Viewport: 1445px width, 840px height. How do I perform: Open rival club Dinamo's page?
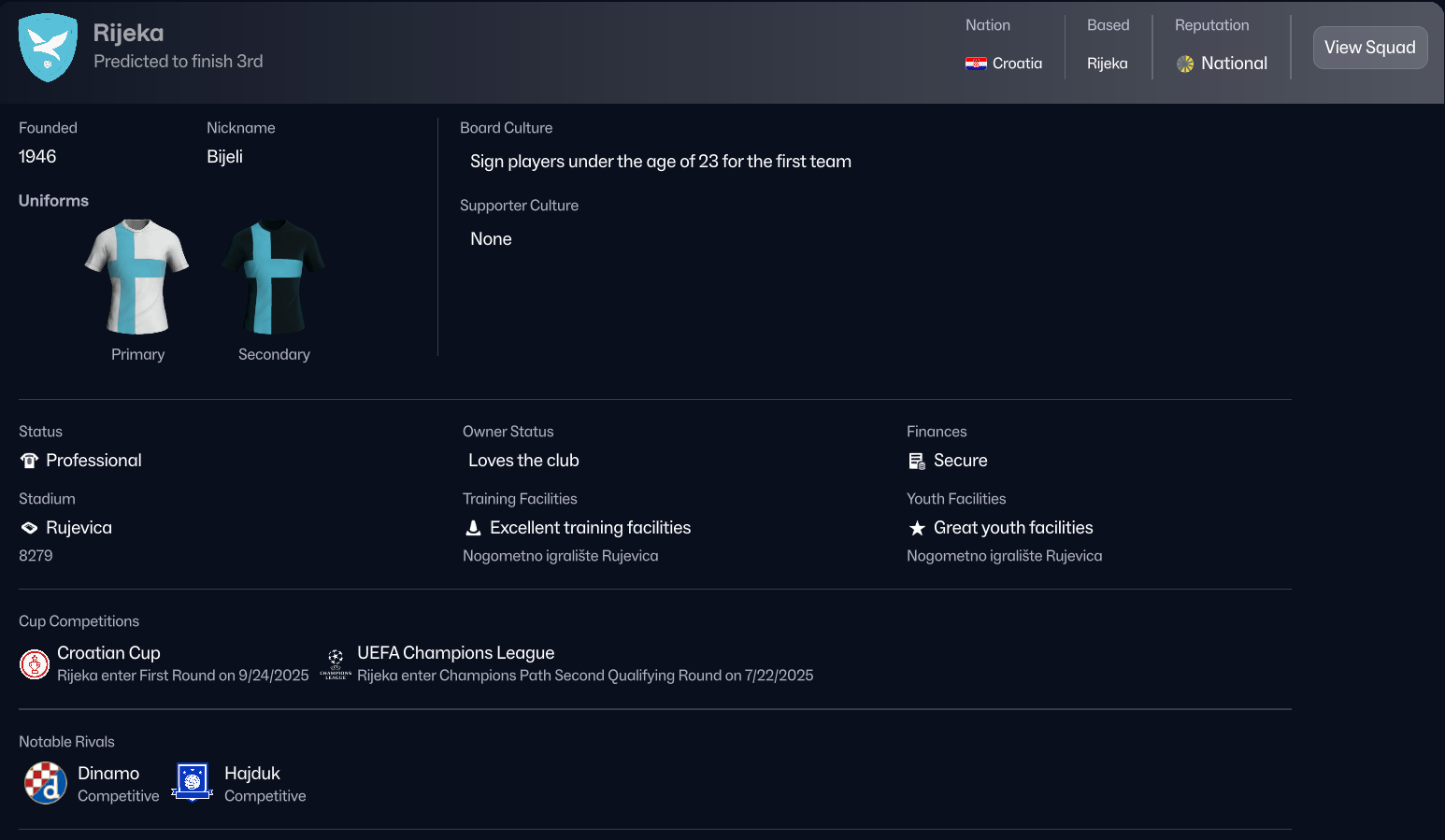pos(108,774)
